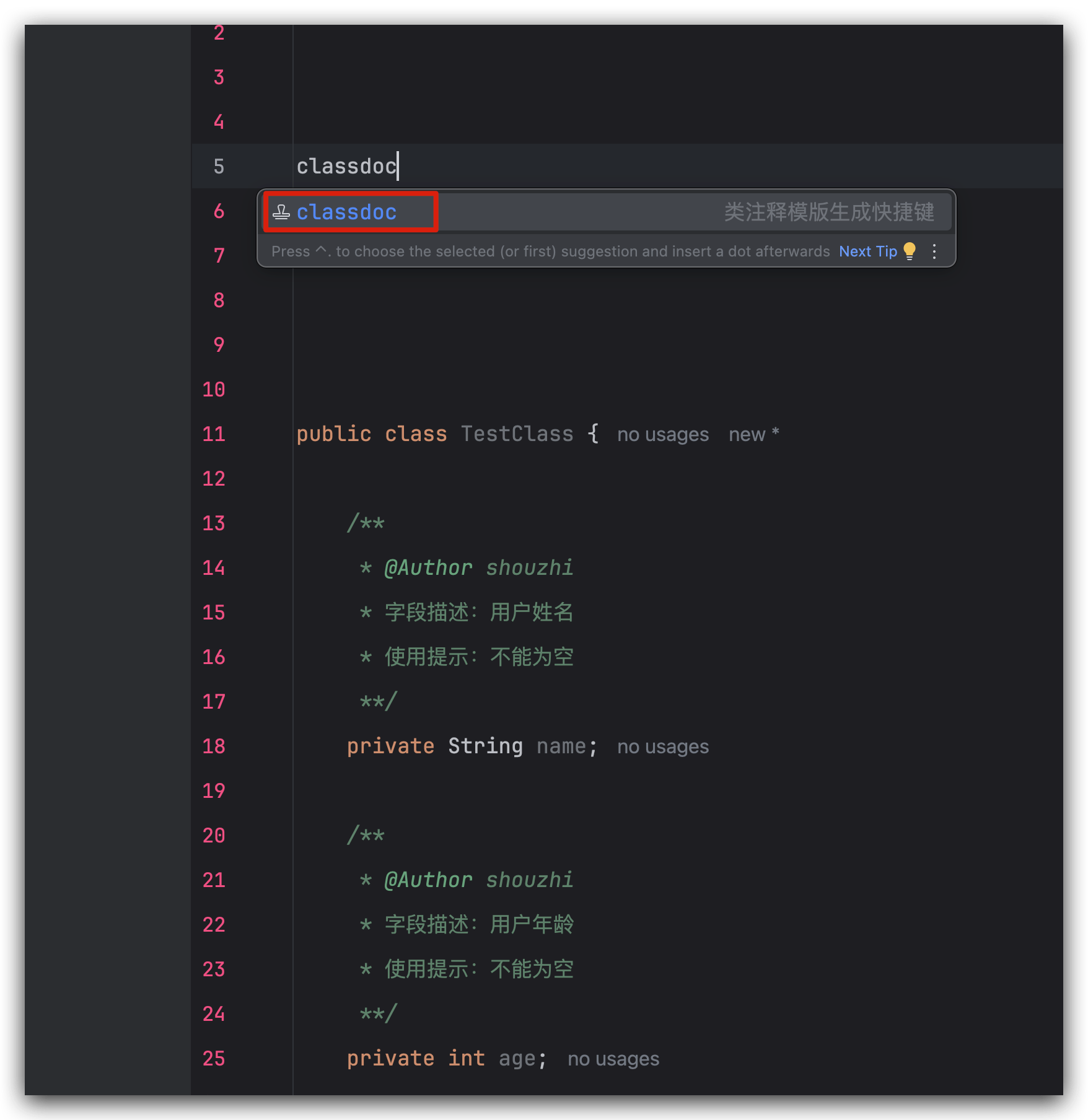Click line number 5 in the gutter
The width and height of the screenshot is (1088, 1120).
point(219,166)
